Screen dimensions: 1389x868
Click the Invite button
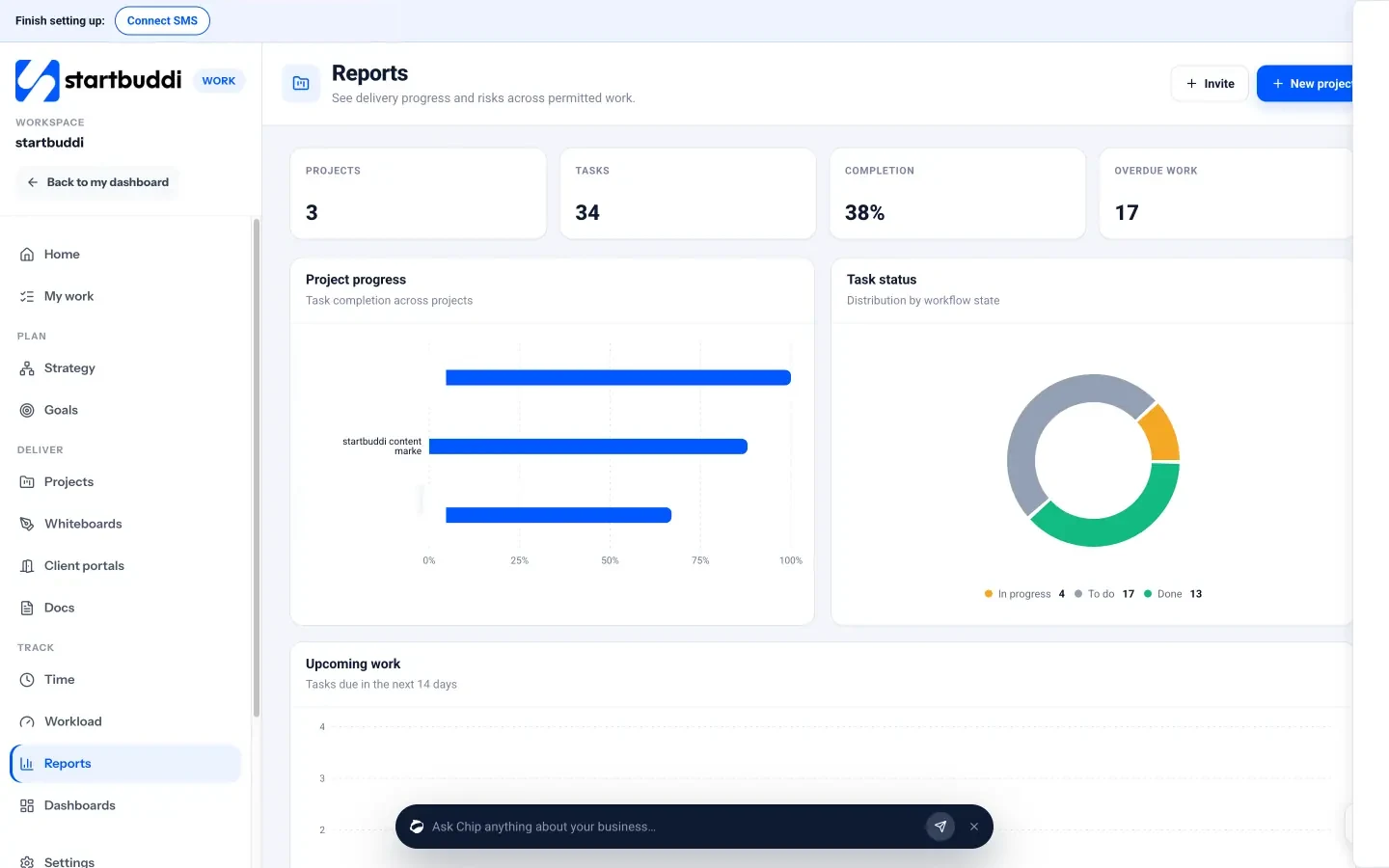pos(1210,84)
